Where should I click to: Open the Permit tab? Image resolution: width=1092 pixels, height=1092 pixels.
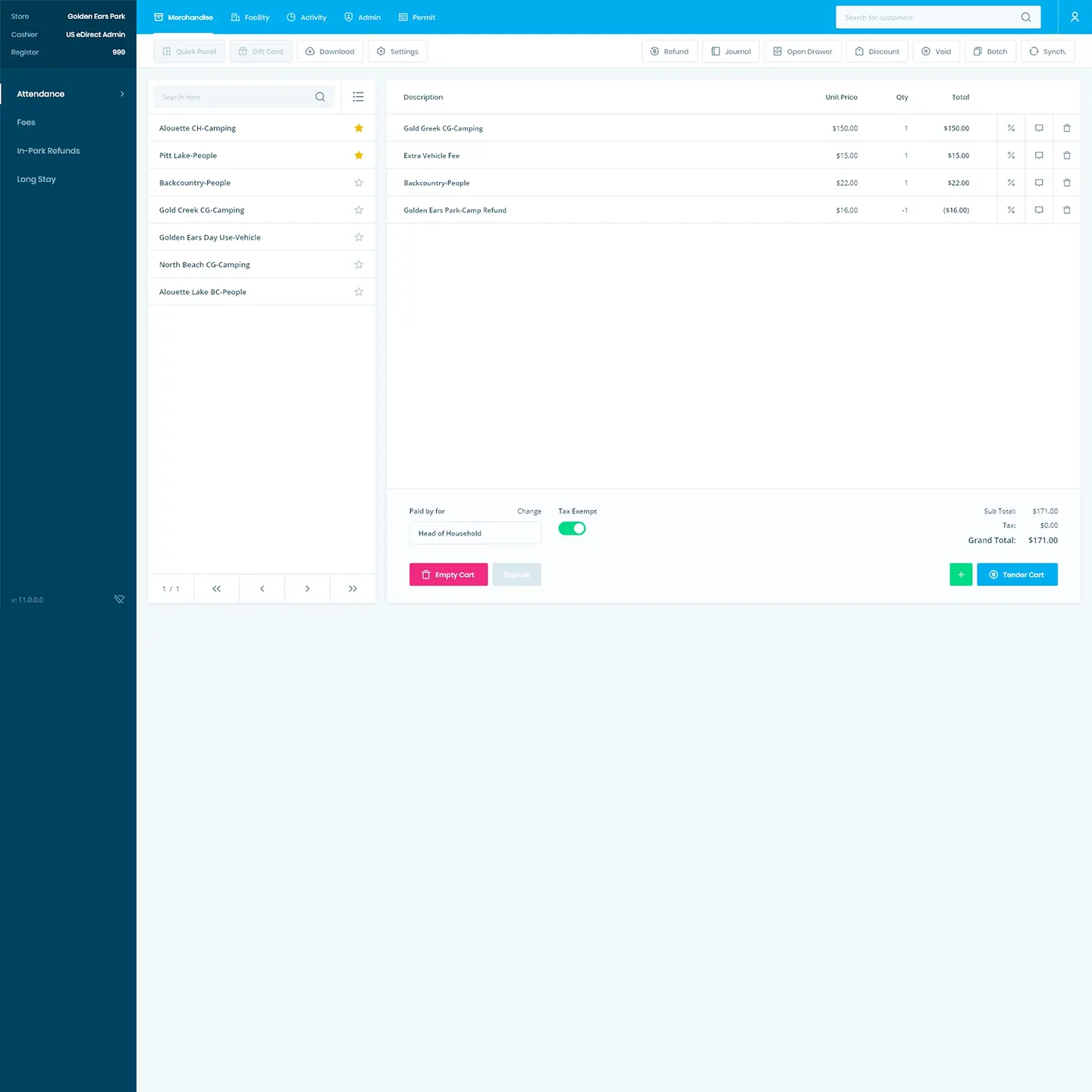[x=417, y=17]
